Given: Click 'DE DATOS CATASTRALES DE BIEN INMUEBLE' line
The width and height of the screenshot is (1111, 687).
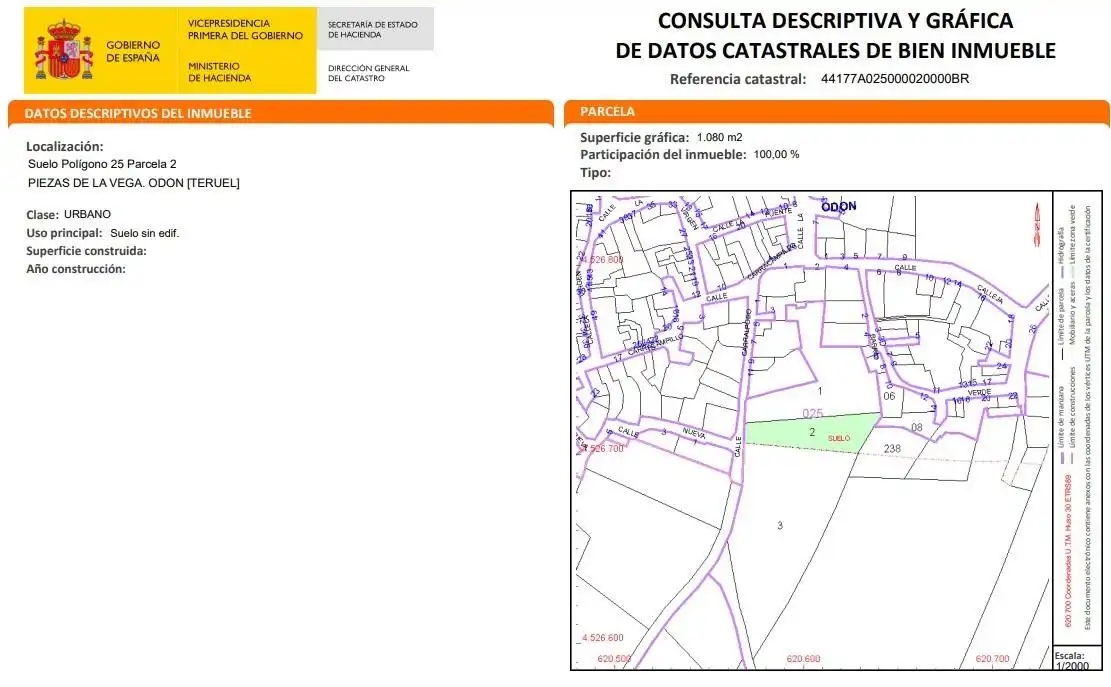Looking at the screenshot, I should 835,50.
